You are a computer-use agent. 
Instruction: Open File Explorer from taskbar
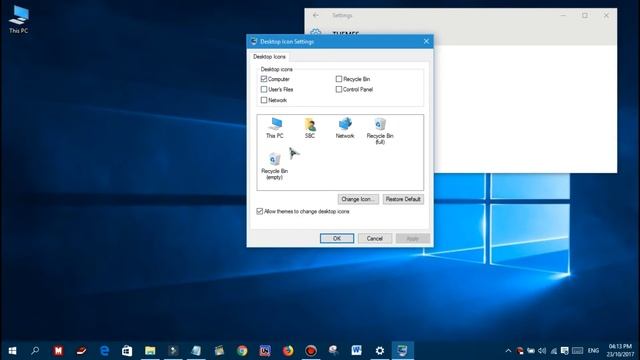pyautogui.click(x=150, y=351)
